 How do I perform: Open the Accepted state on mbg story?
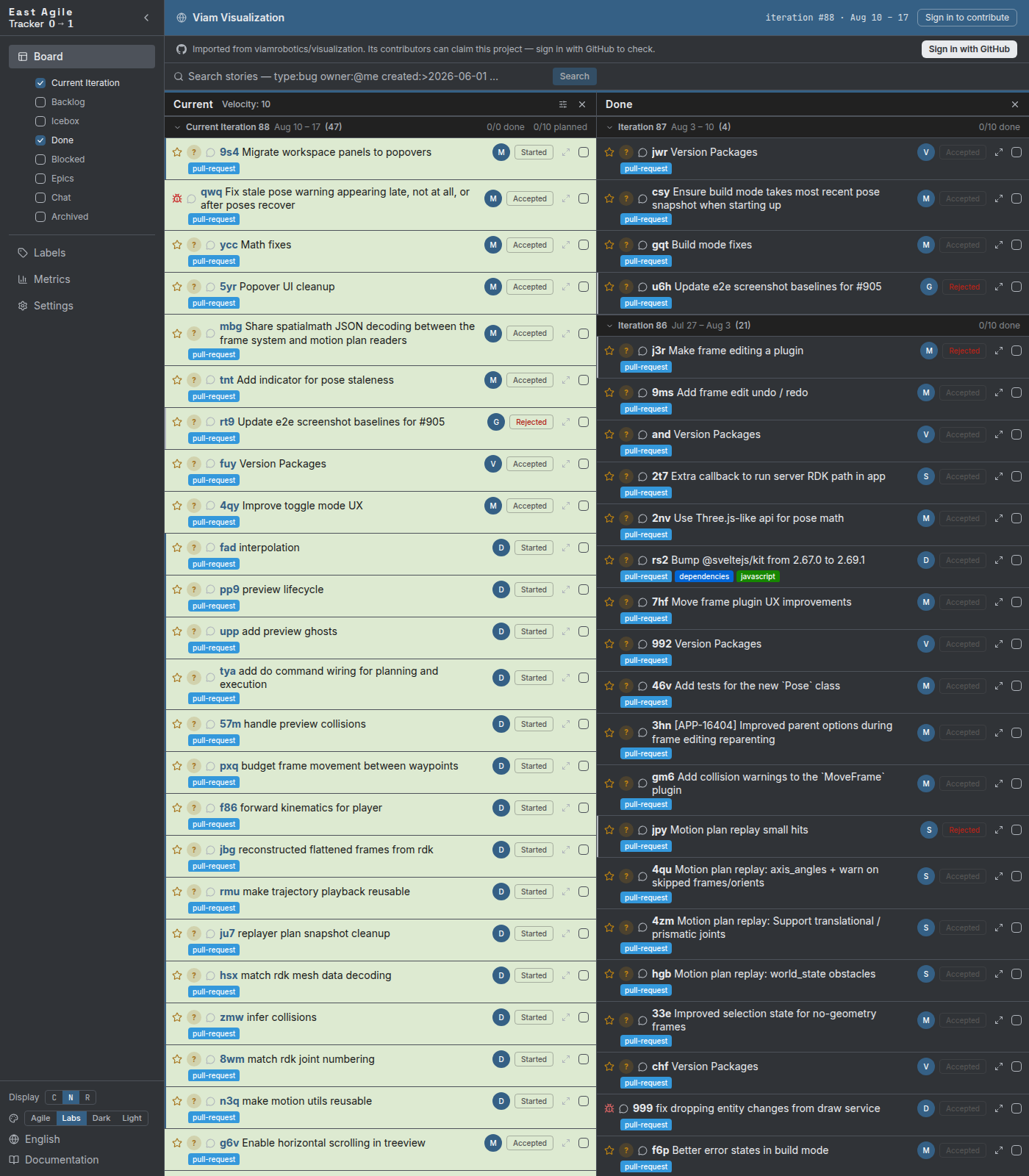click(530, 334)
